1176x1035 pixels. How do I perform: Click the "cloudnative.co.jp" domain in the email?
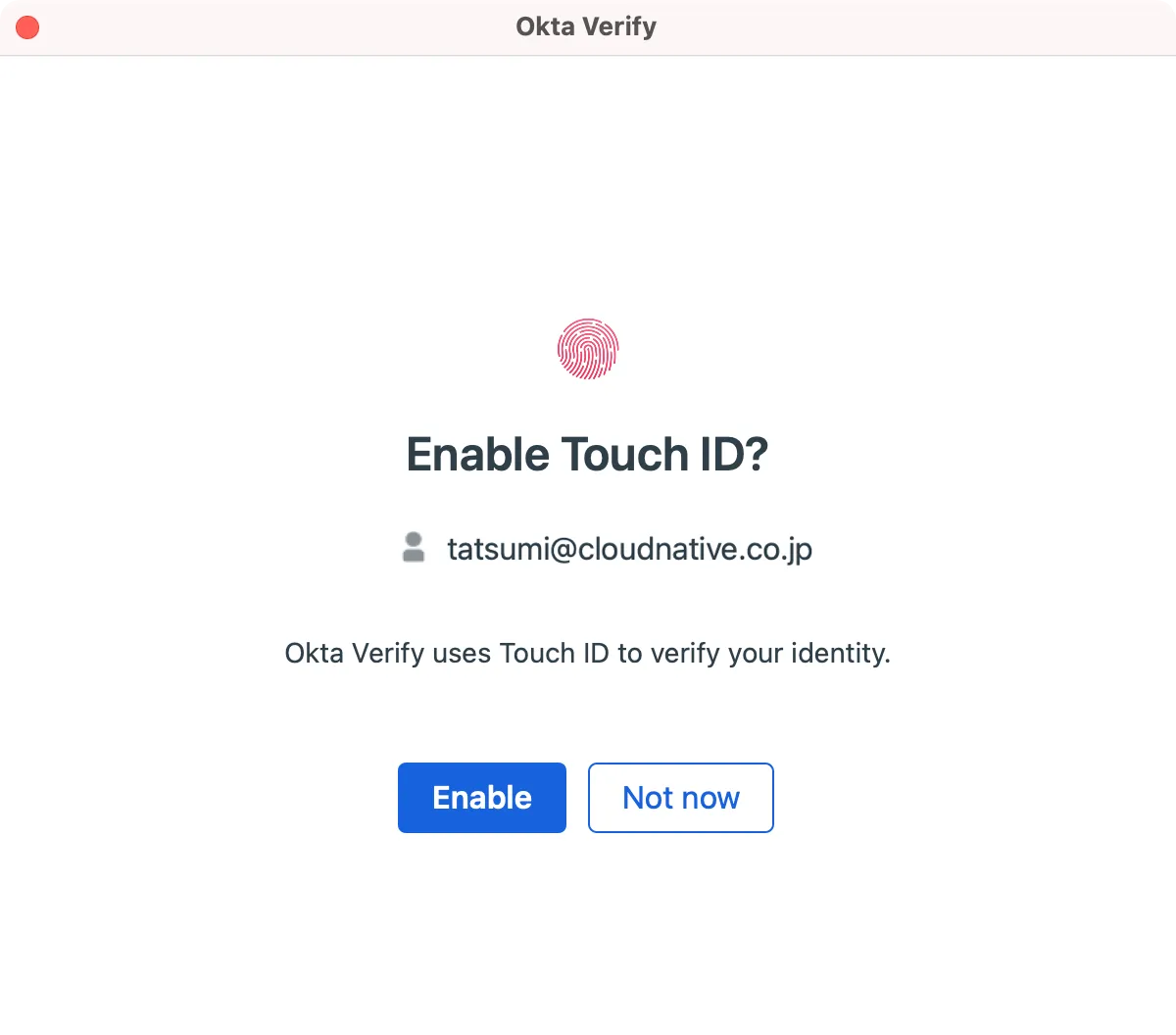(x=695, y=549)
